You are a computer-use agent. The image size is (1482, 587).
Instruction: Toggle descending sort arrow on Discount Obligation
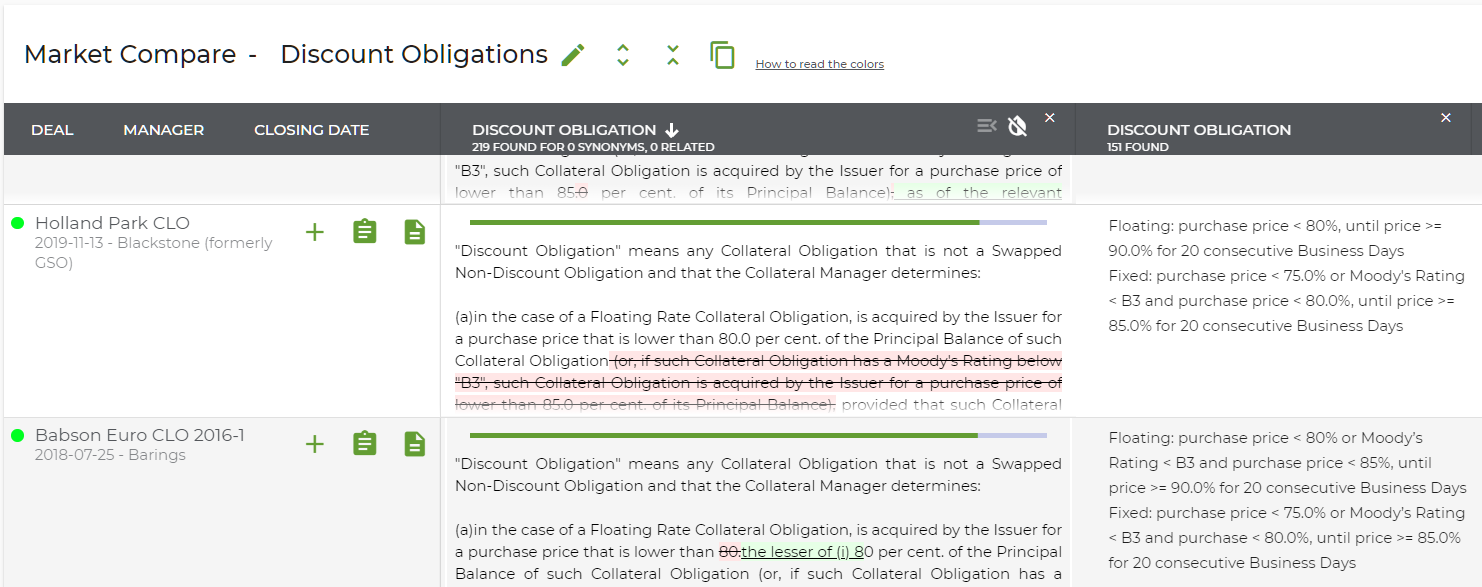pos(672,130)
